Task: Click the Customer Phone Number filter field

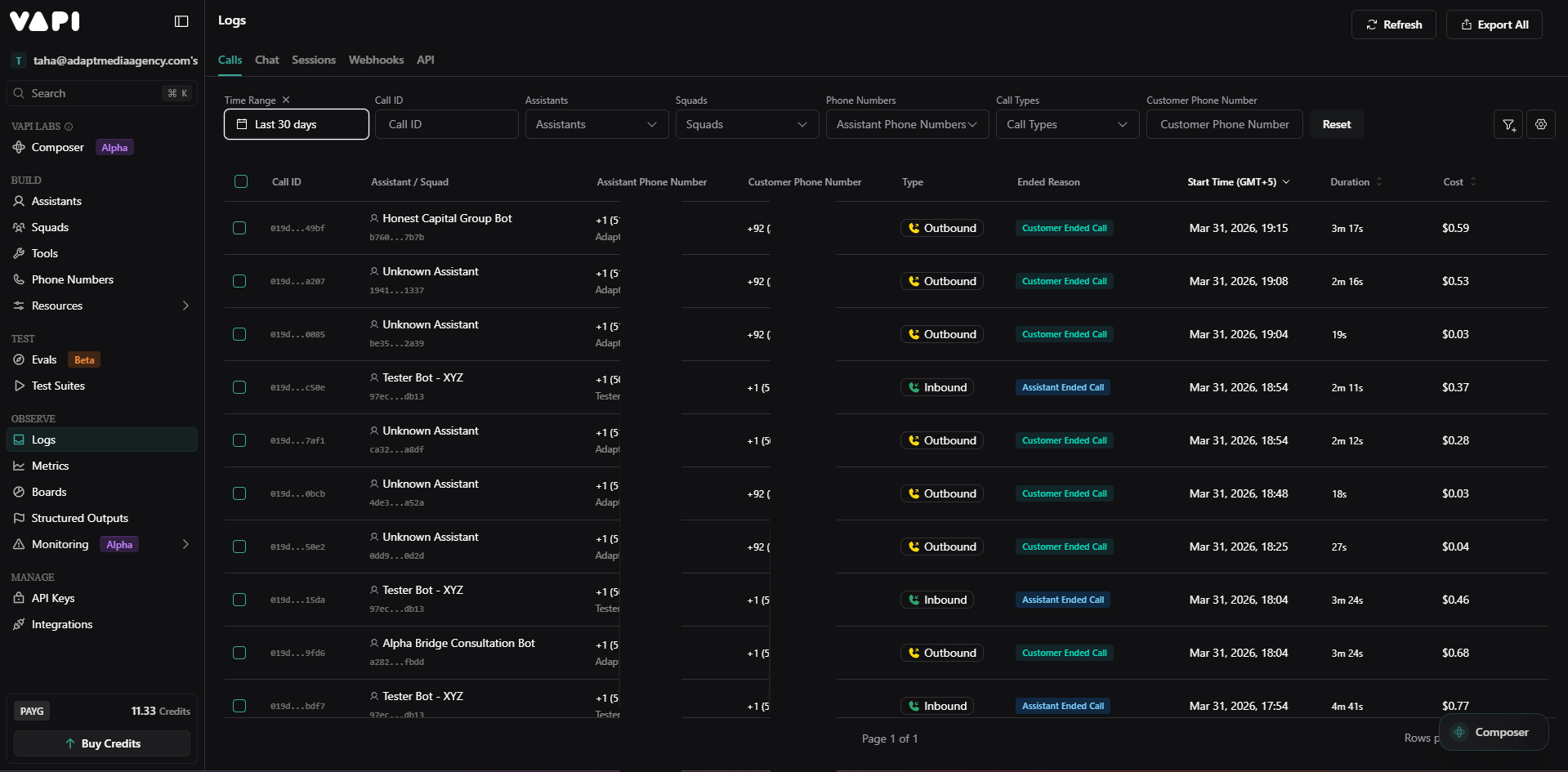Action: tap(1225, 124)
